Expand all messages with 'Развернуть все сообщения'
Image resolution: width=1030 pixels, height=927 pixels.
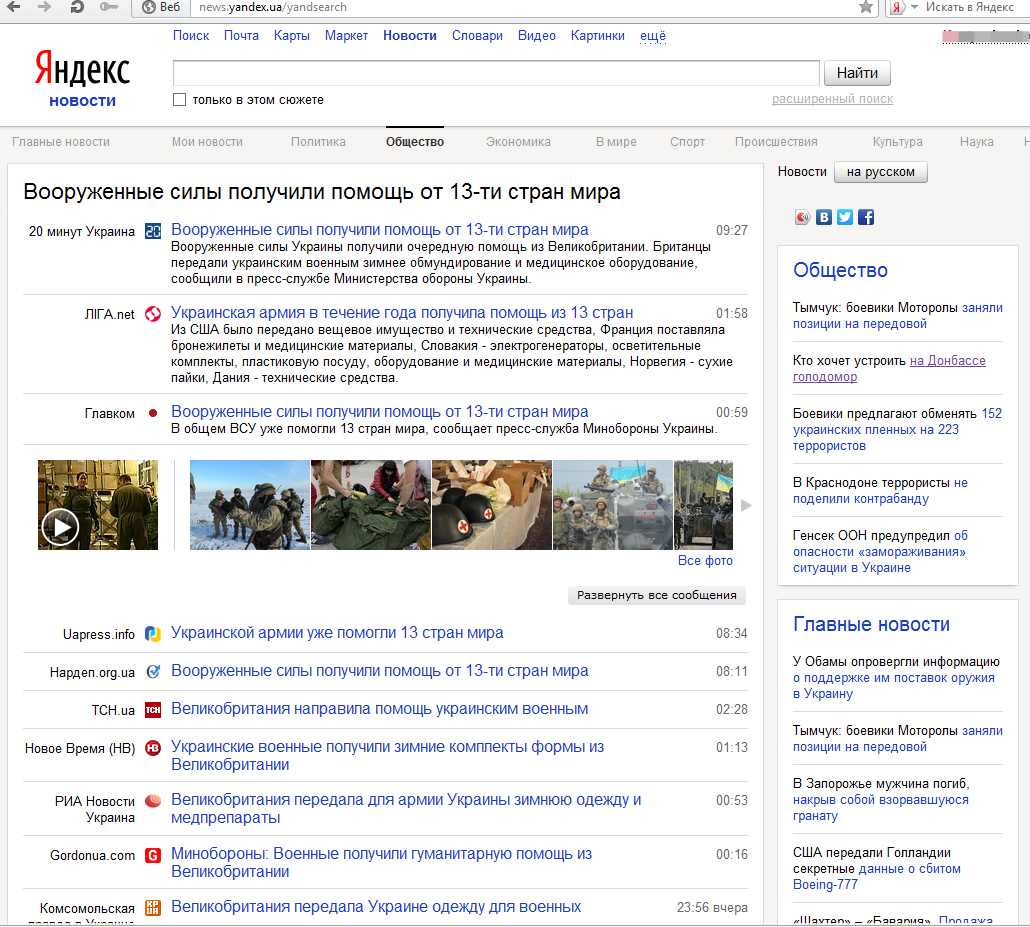coord(657,595)
